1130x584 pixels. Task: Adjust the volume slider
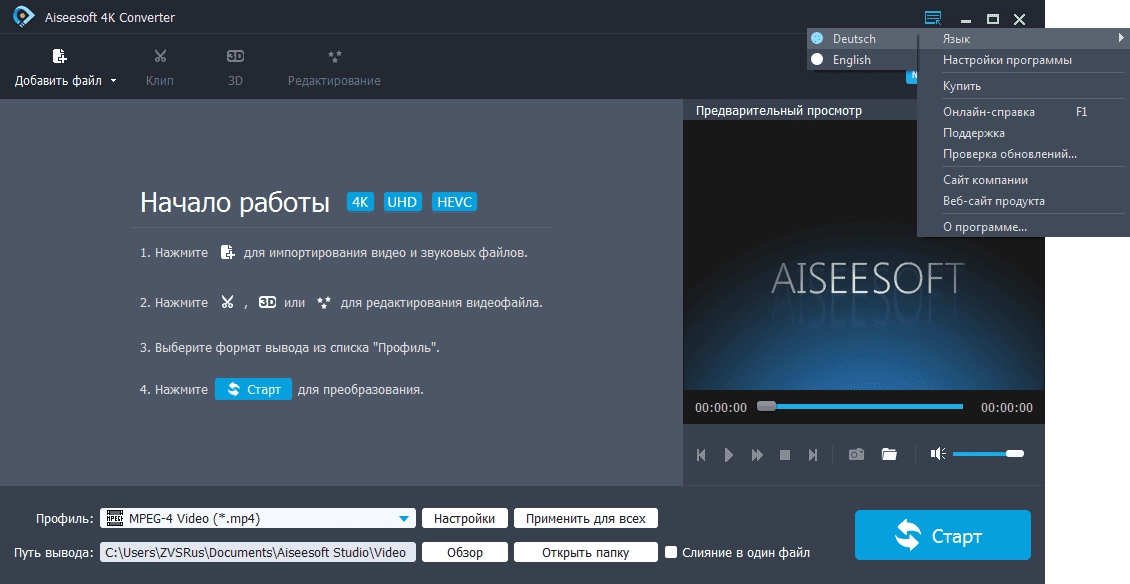(x=988, y=454)
